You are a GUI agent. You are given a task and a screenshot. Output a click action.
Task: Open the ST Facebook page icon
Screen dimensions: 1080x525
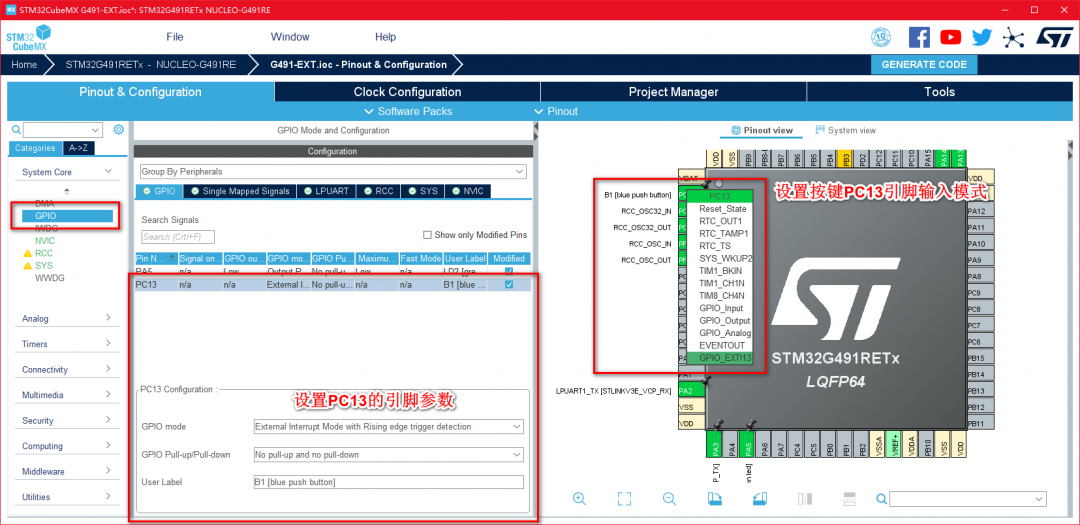click(919, 37)
